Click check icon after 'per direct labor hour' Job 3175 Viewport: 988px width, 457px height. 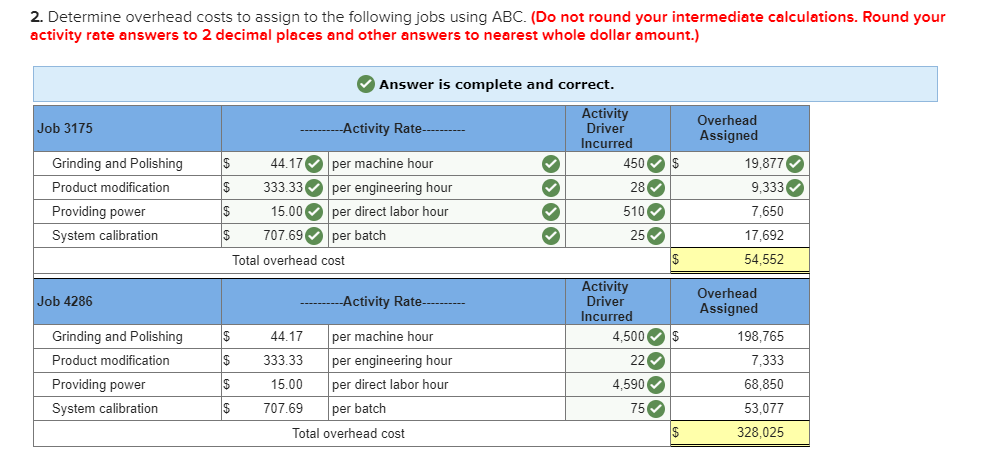(551, 212)
